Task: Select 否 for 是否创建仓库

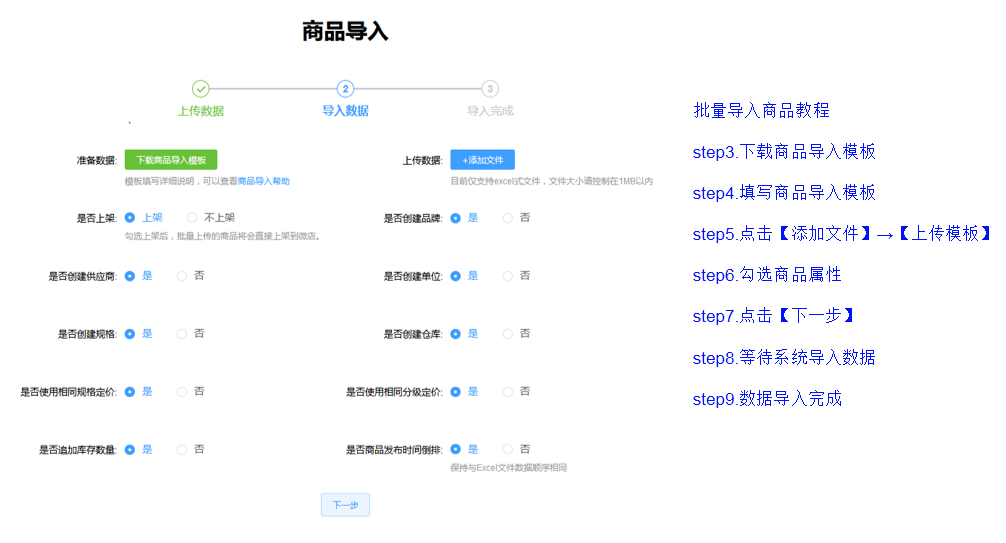Action: [507, 334]
